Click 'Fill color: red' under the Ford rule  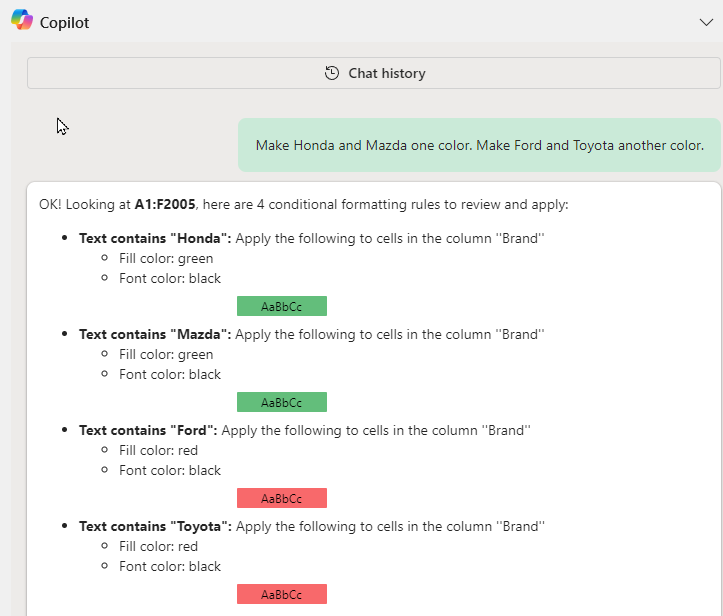tap(158, 450)
